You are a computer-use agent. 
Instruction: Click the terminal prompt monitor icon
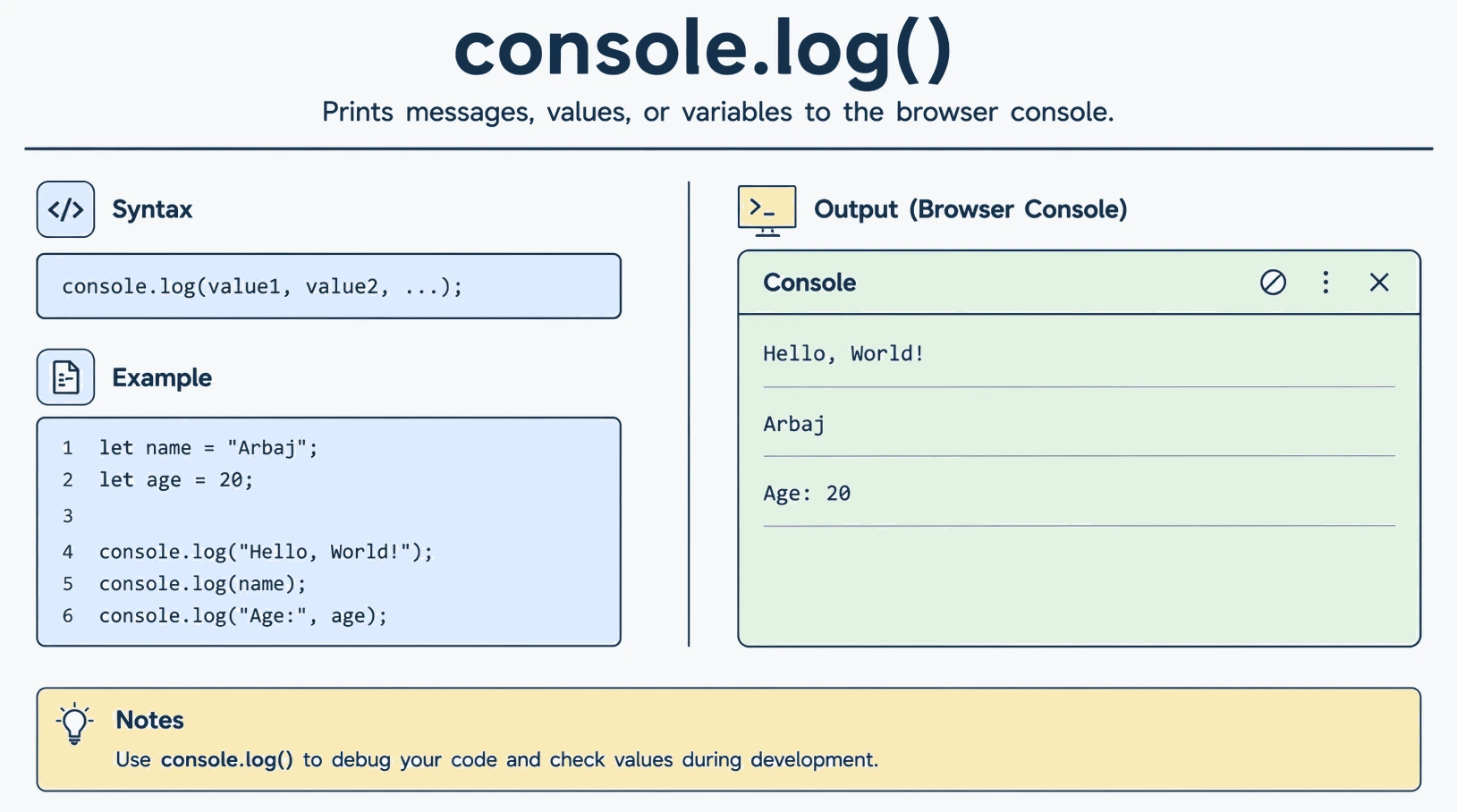767,211
